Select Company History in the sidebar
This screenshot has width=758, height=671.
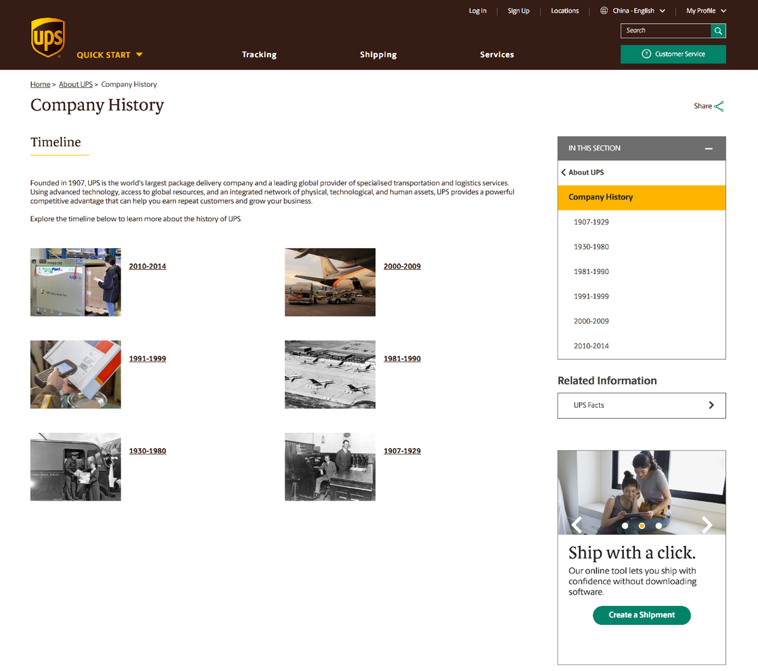[x=641, y=197]
